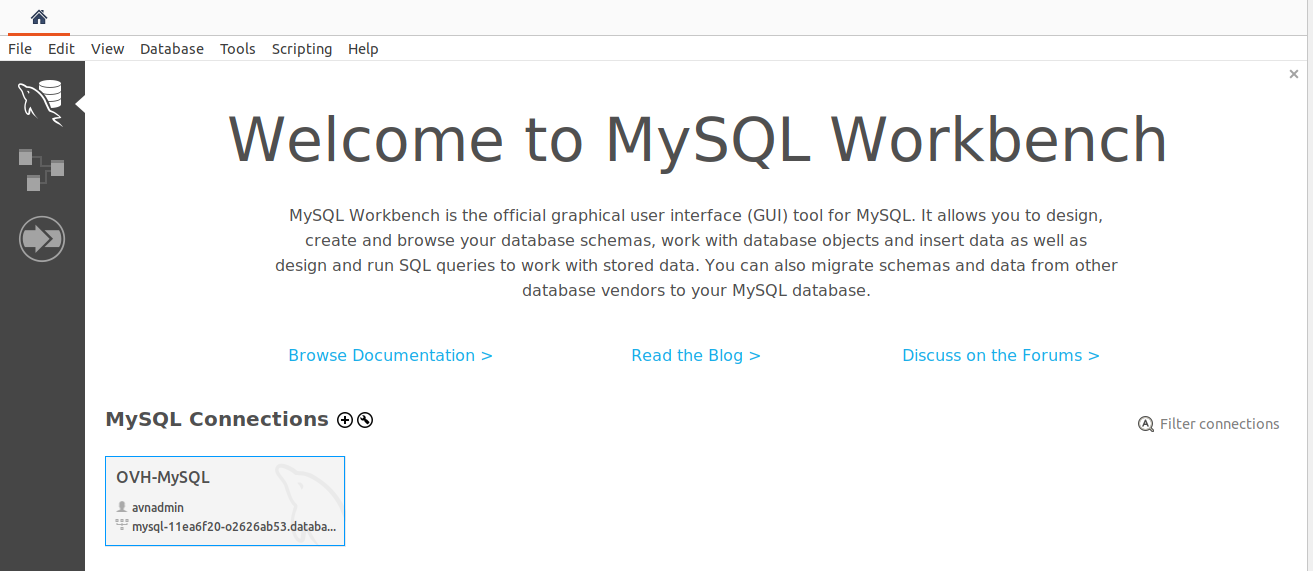Dismiss the welcome message with the x
Viewport: 1313px width, 571px height.
pyautogui.click(x=1293, y=74)
